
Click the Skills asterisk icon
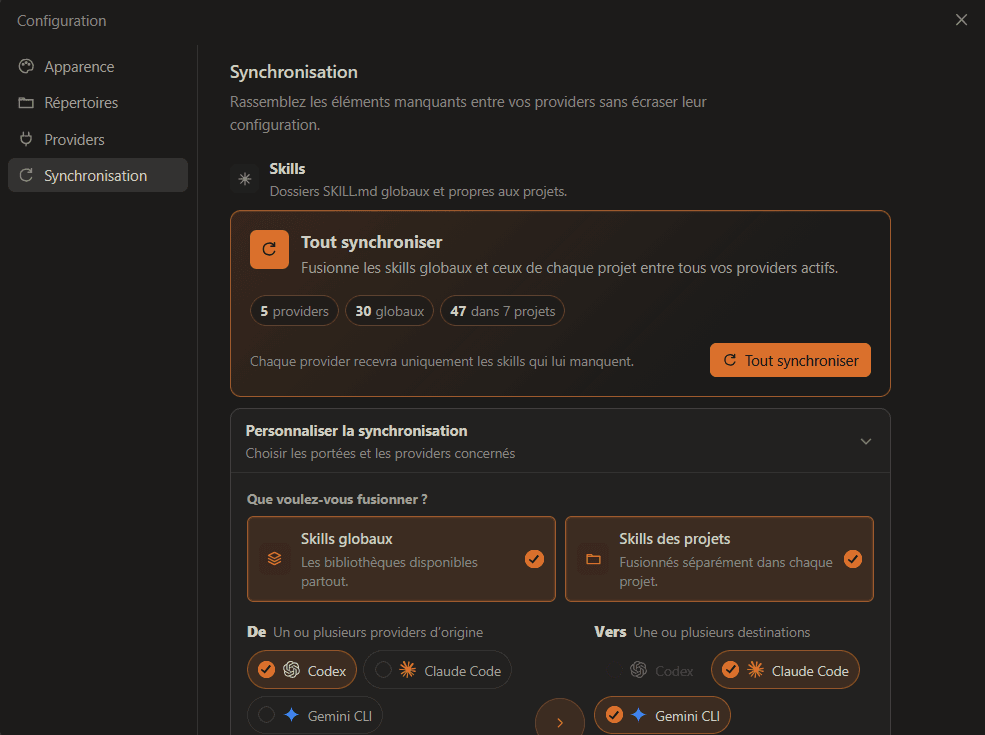click(244, 179)
